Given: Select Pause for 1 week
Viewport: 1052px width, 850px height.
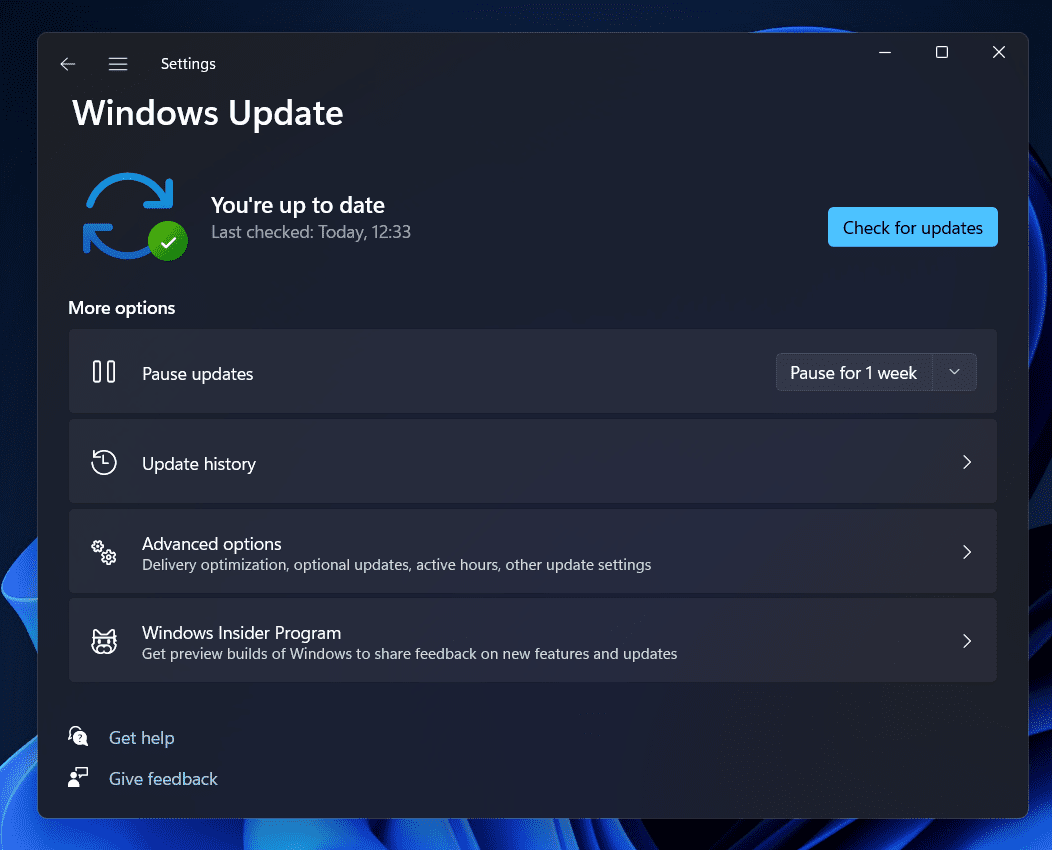Looking at the screenshot, I should coord(853,371).
